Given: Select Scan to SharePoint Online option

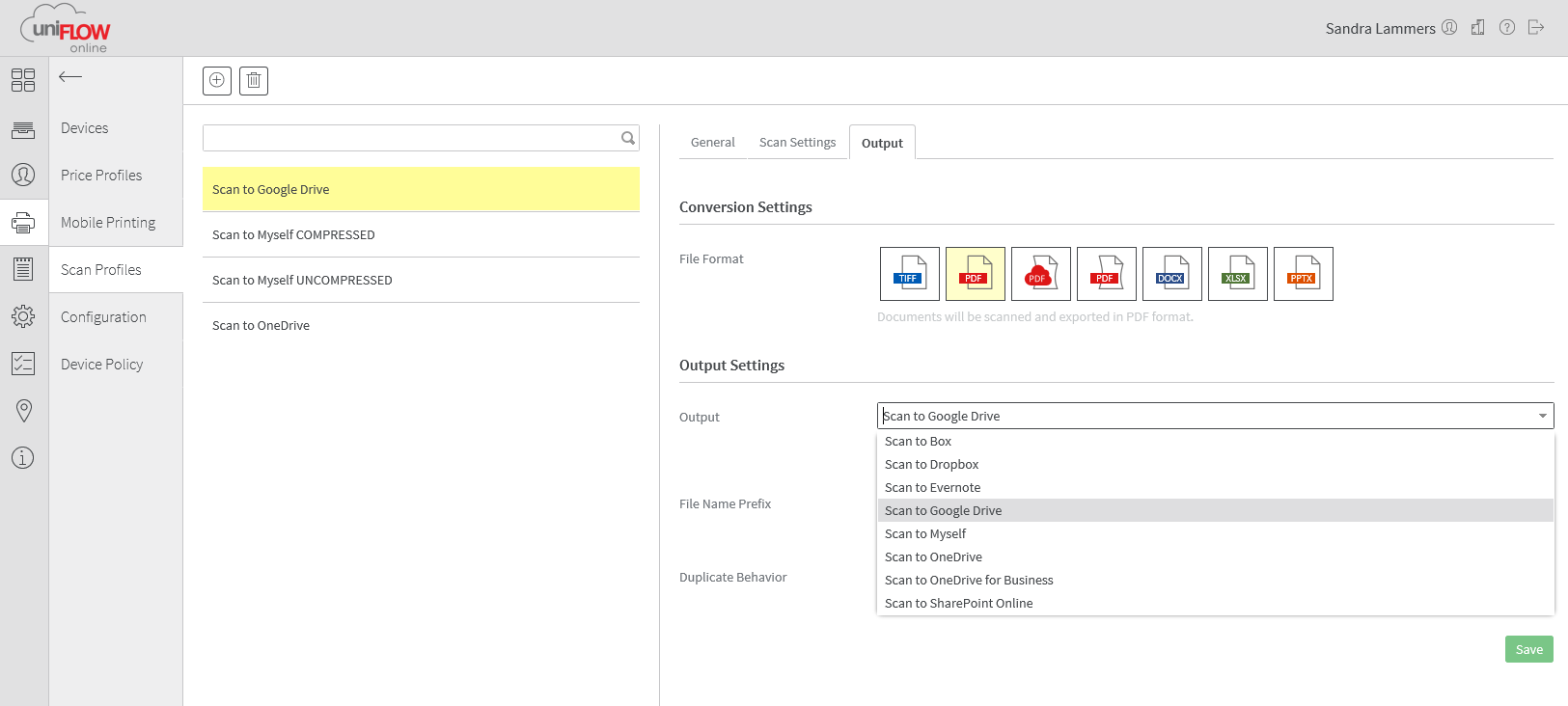Looking at the screenshot, I should point(1216,603).
